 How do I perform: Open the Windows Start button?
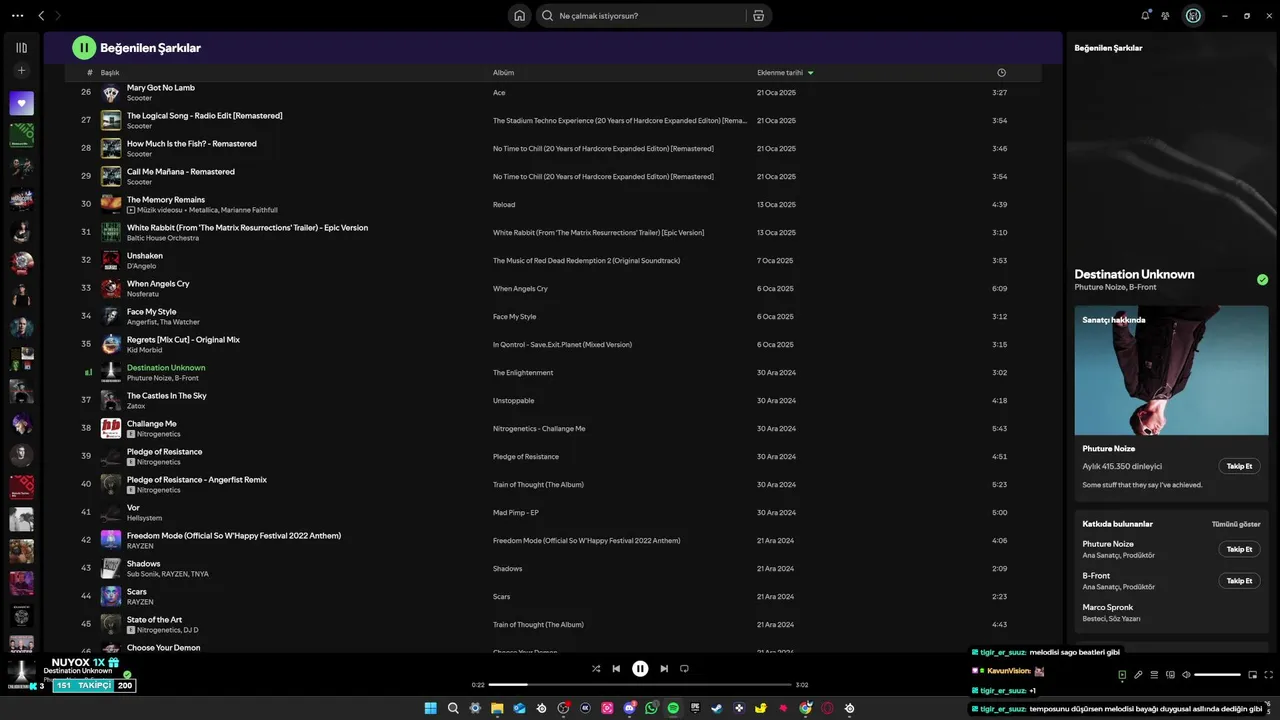[x=431, y=708]
